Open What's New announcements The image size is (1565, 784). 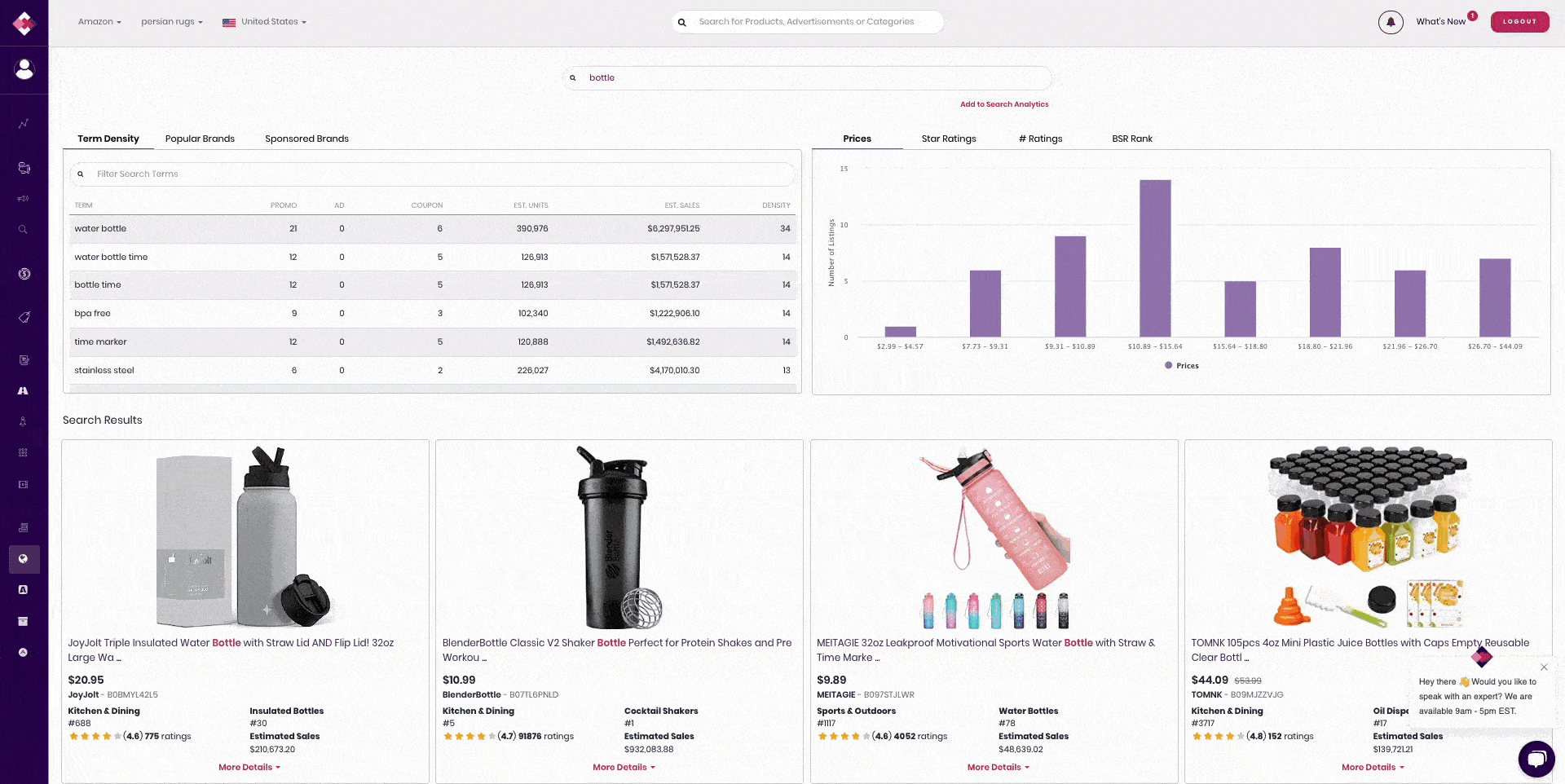tap(1440, 22)
